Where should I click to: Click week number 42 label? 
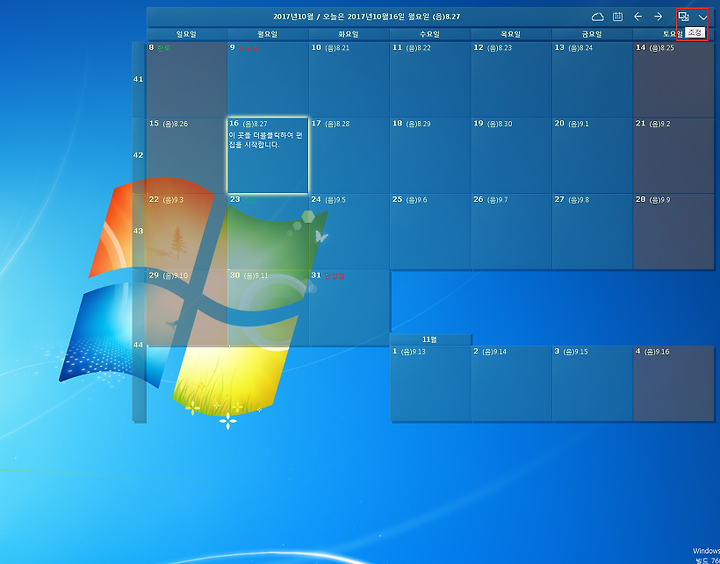click(139, 156)
